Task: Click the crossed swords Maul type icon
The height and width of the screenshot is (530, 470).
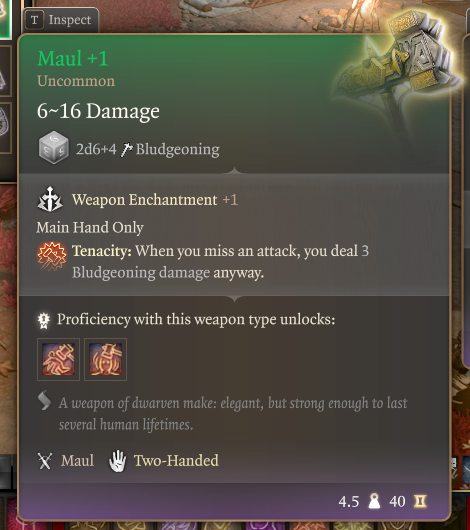Action: (x=45, y=461)
